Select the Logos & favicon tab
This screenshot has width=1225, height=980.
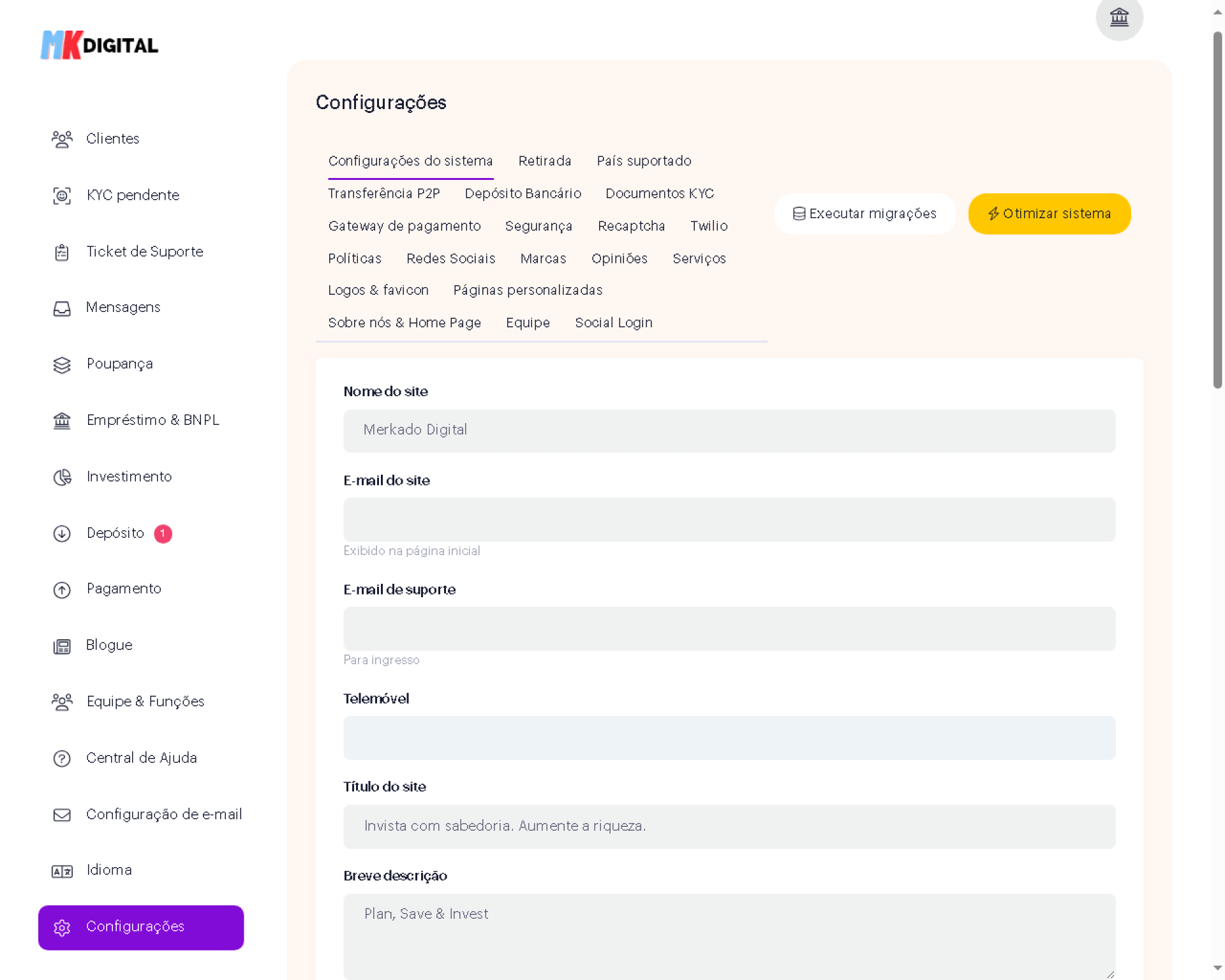tap(378, 290)
